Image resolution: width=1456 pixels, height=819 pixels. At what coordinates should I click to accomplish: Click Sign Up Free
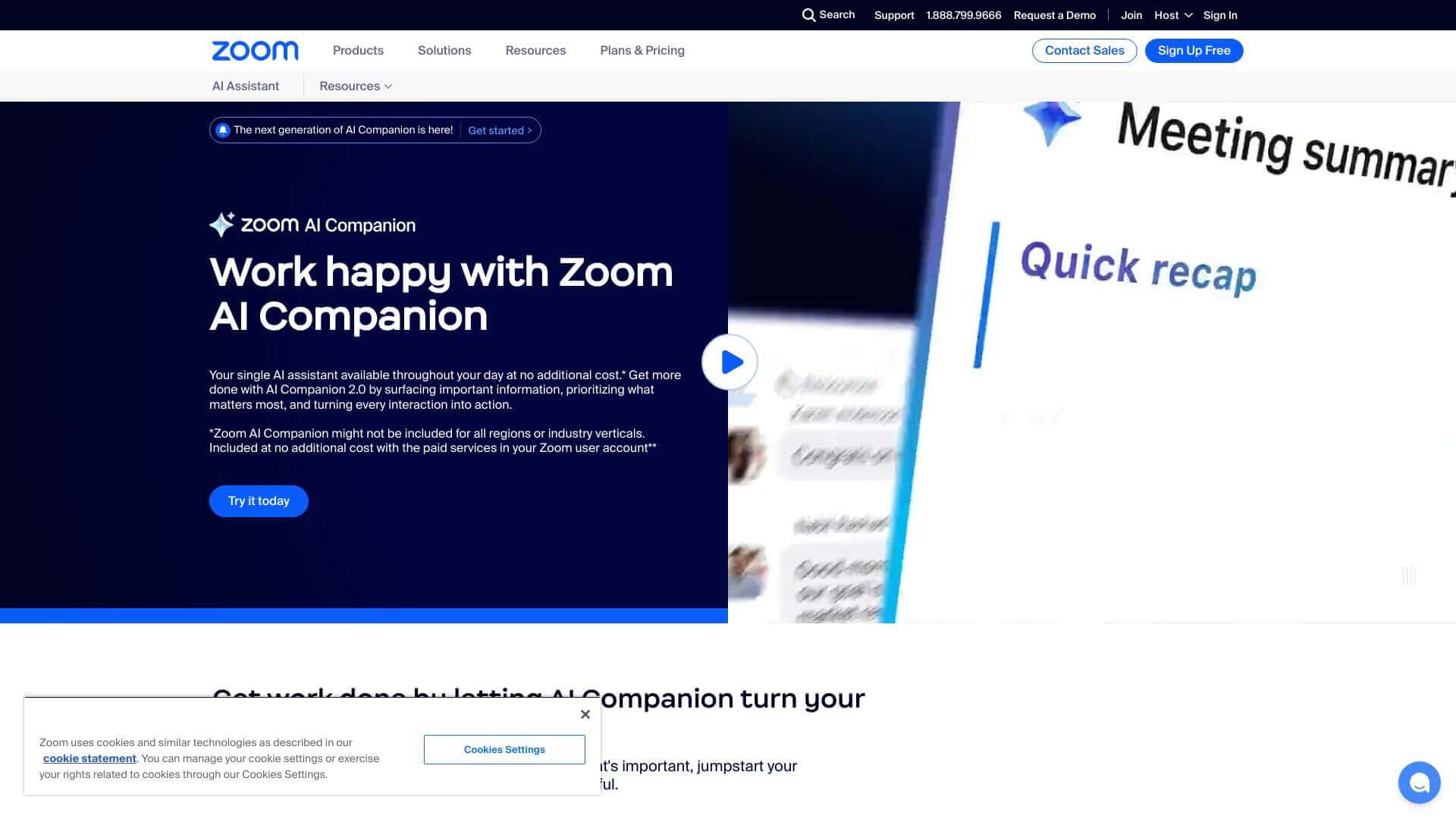click(1194, 50)
